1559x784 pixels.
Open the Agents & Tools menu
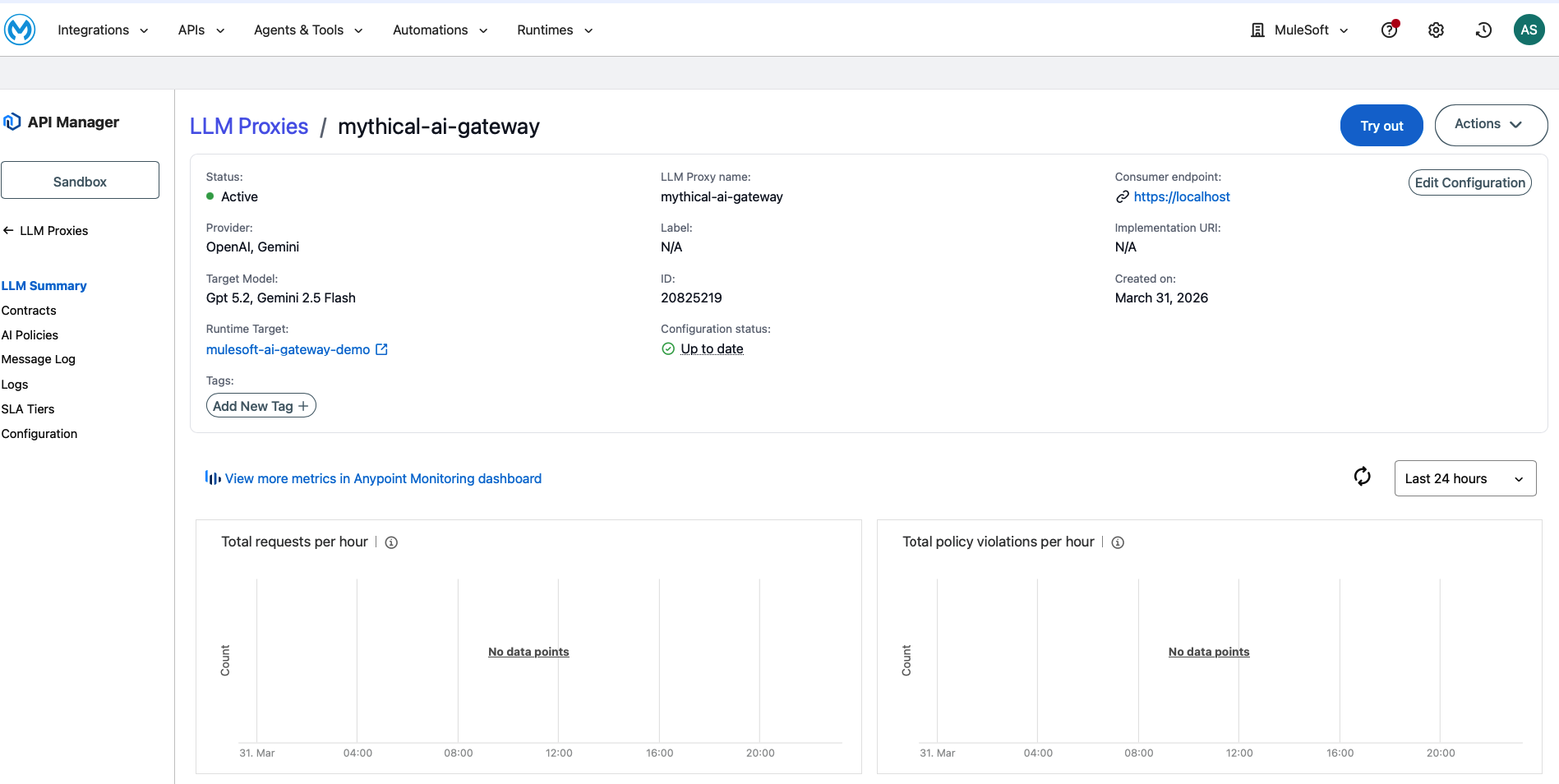[x=308, y=30]
